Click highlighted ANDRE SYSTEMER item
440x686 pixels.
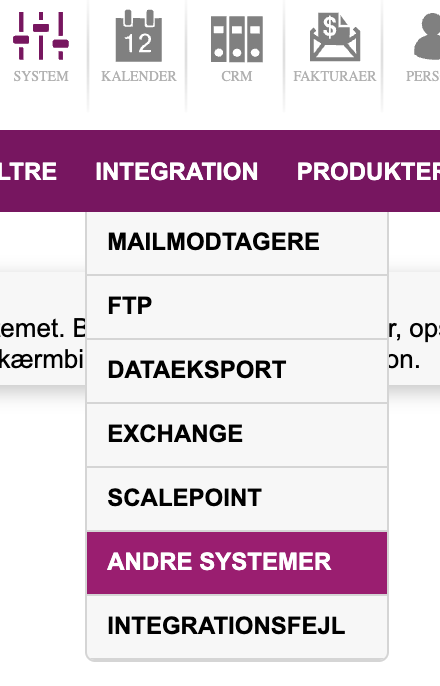coord(237,563)
